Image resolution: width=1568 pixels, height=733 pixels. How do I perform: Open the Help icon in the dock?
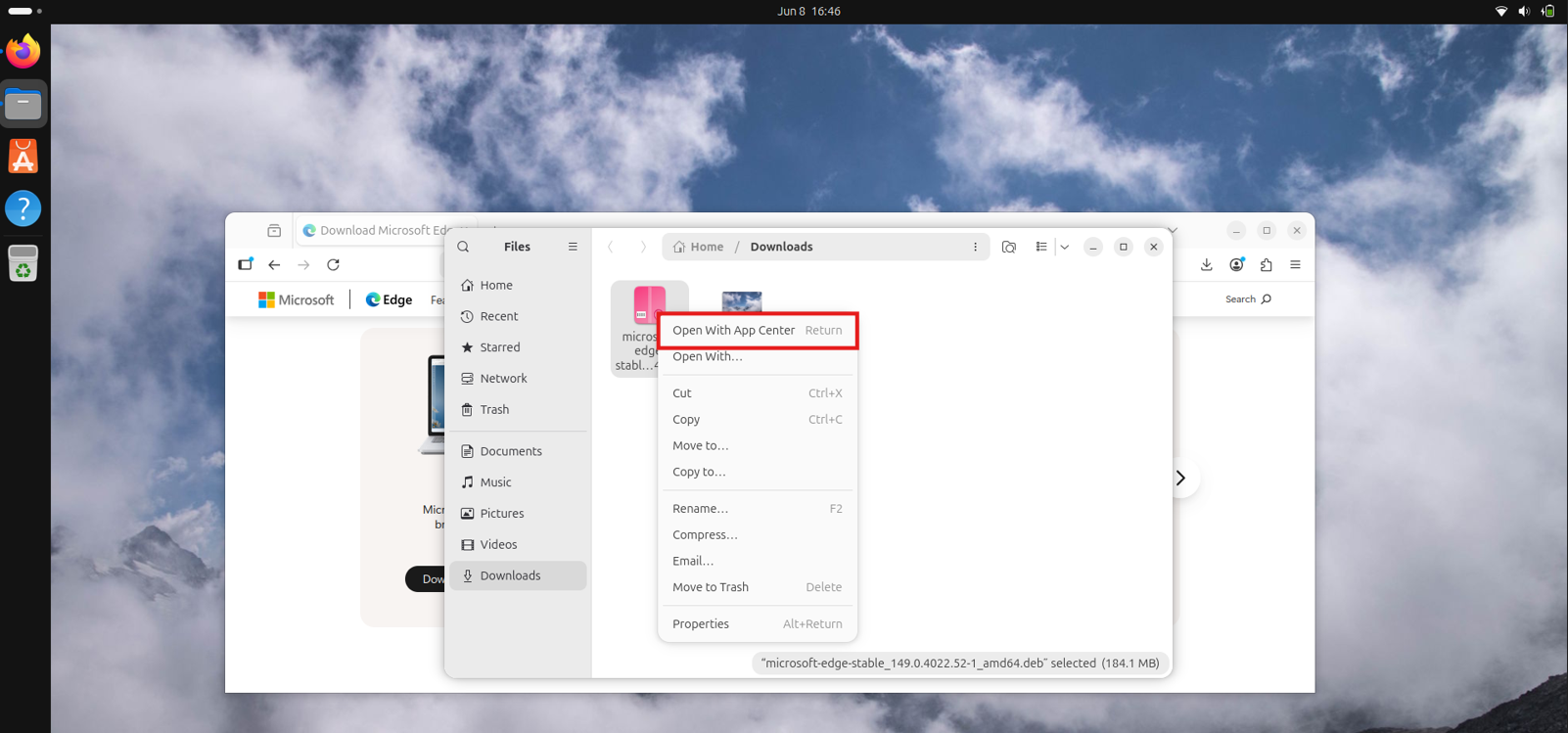23,208
